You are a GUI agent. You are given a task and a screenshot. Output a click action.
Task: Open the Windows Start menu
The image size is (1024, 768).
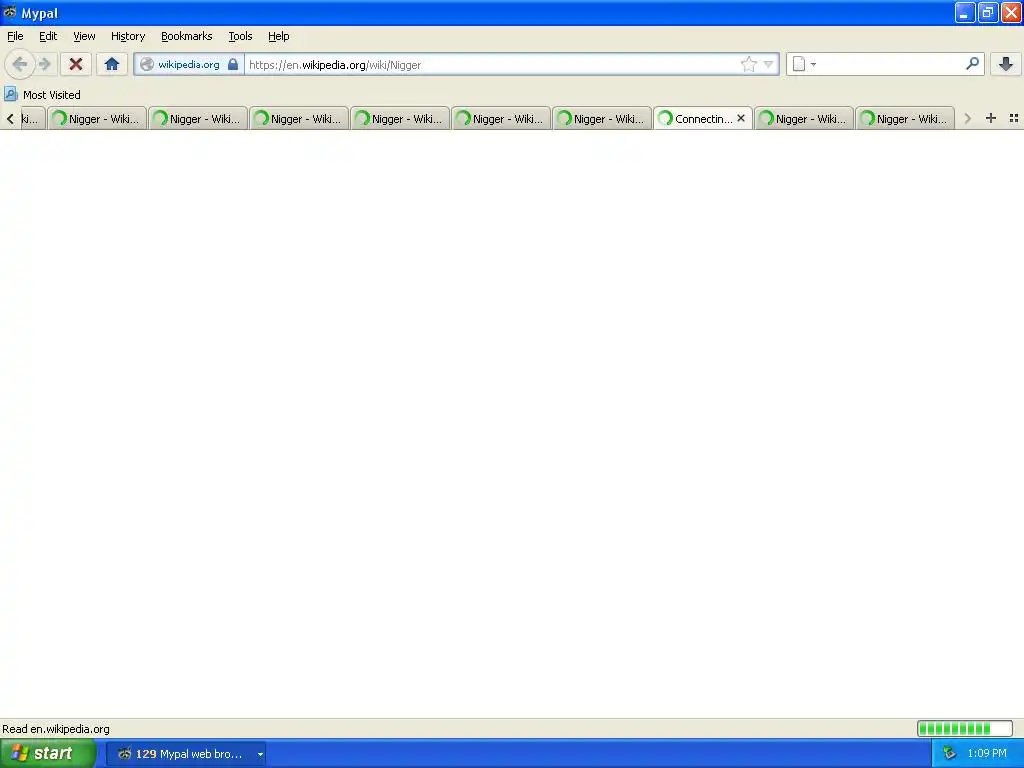tap(48, 754)
